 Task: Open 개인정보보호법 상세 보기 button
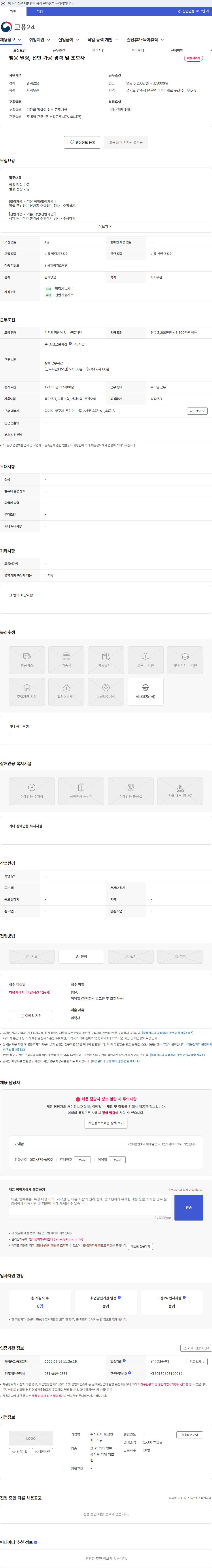[x=106, y=1123]
